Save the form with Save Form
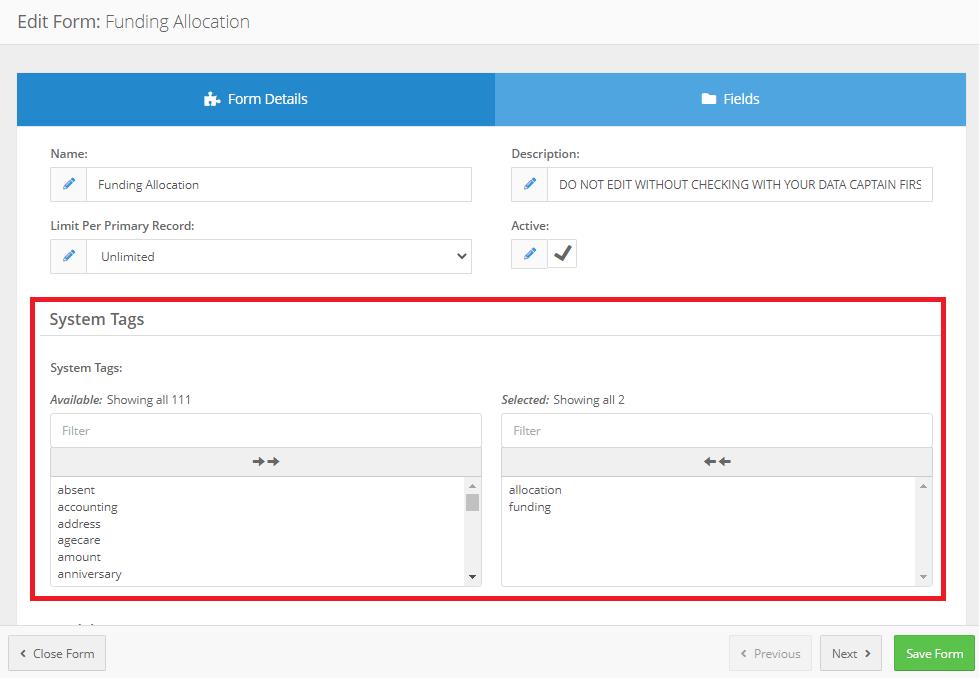The image size is (980, 678). click(x=934, y=654)
